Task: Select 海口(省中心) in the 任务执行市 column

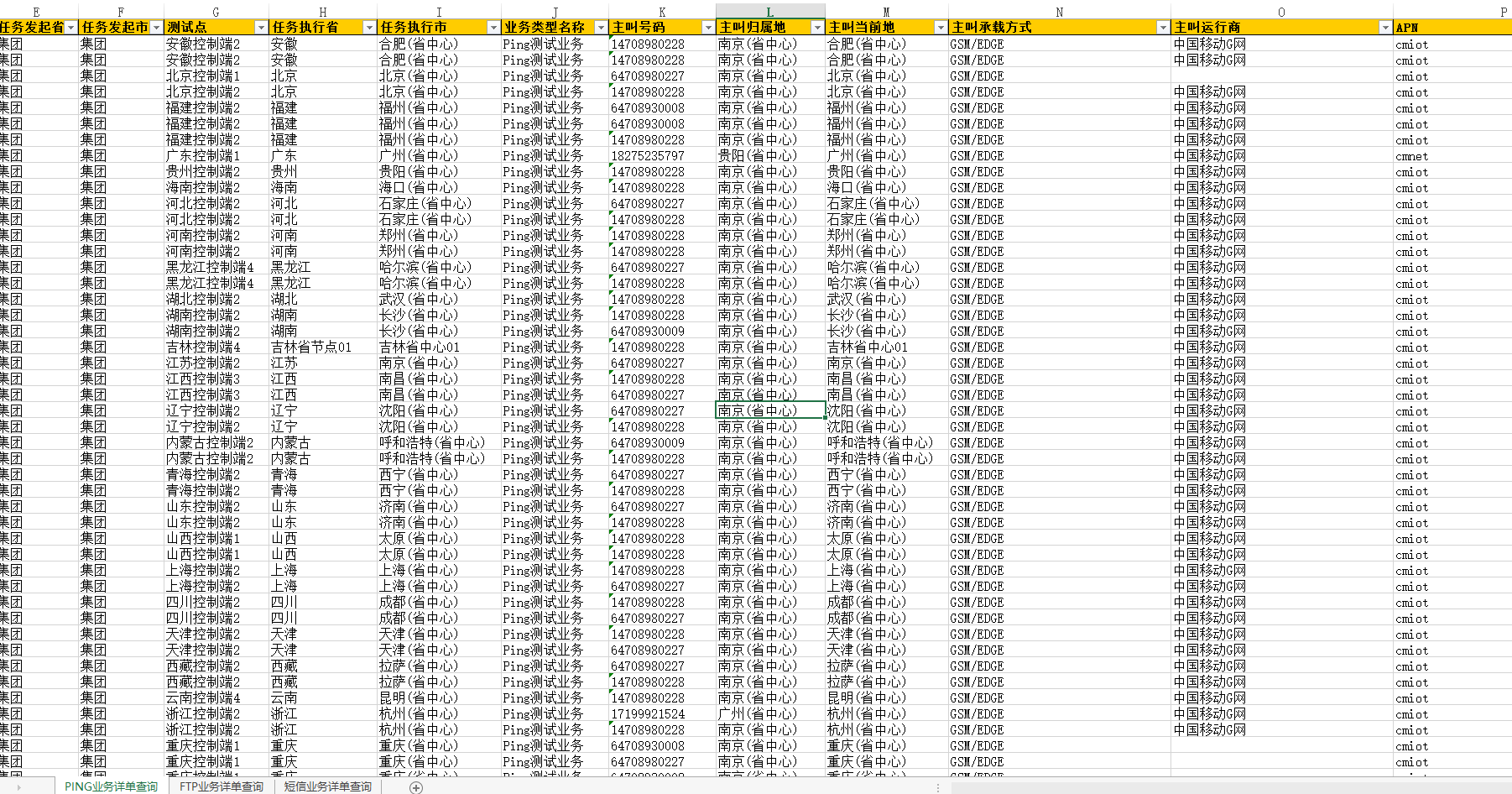Action: 439,187
